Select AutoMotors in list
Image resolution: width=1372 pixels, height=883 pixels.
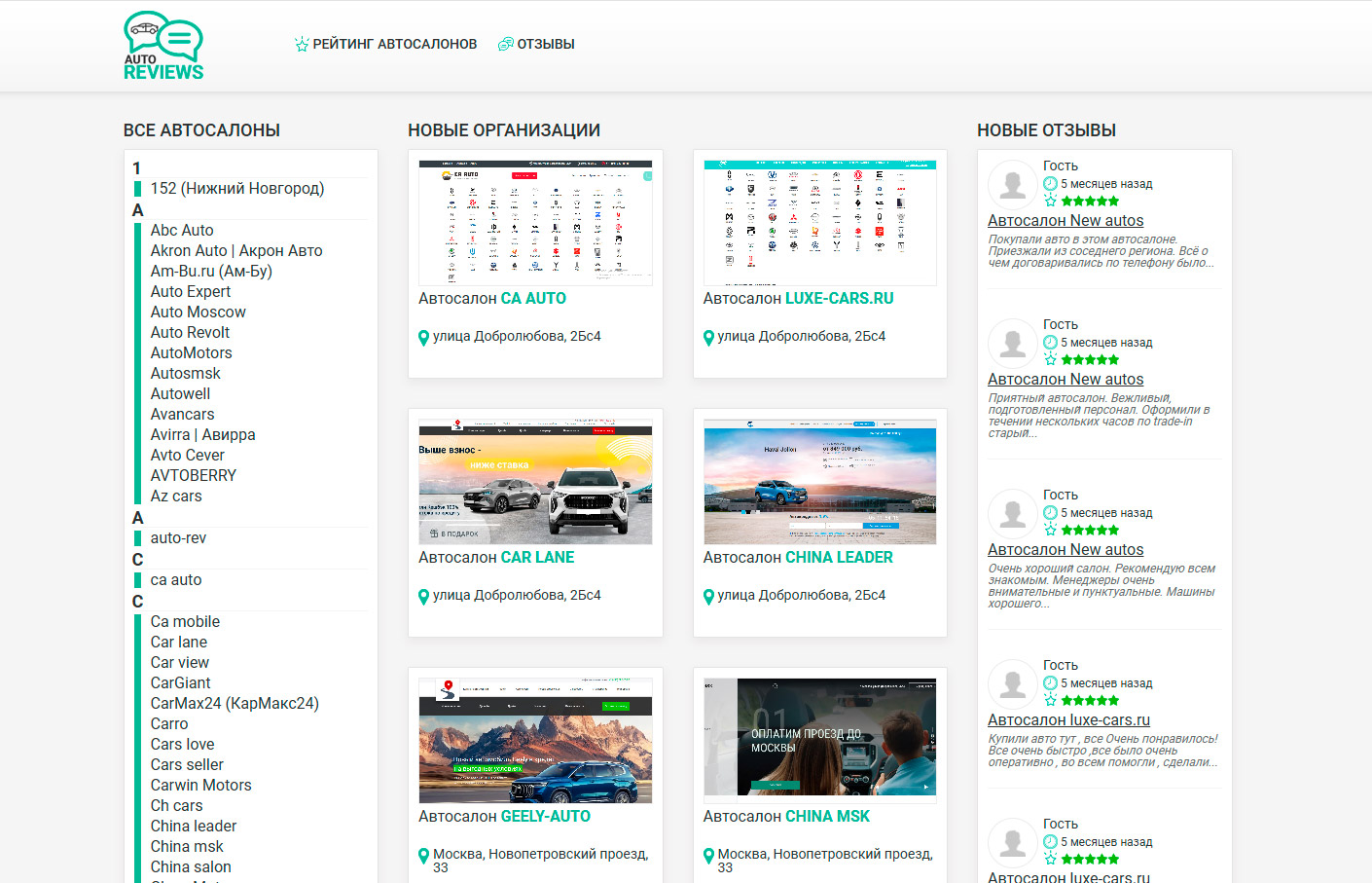click(191, 353)
